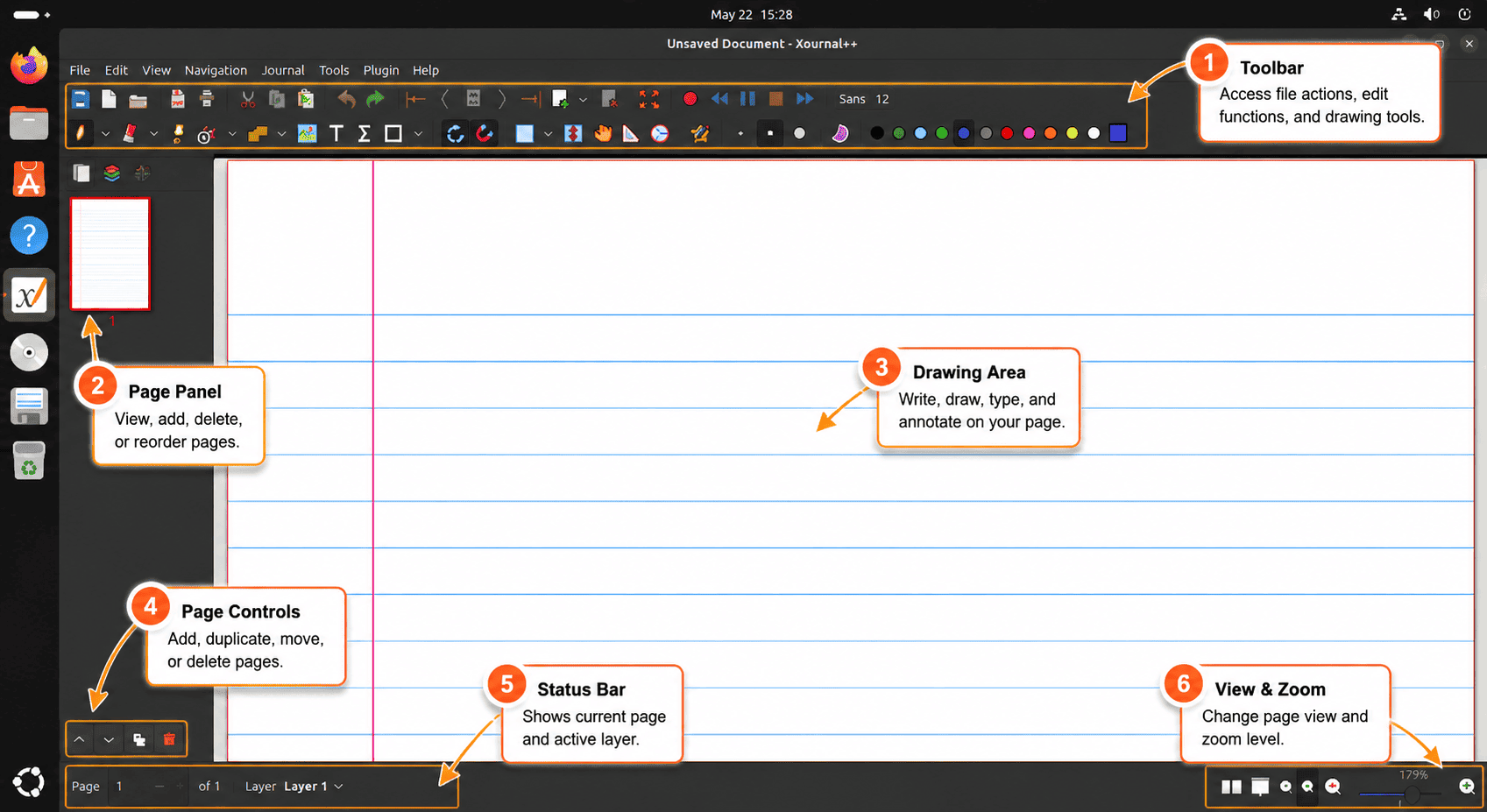This screenshot has width=1487, height=812.
Task: Insert a new page after current
Action: (x=560, y=99)
